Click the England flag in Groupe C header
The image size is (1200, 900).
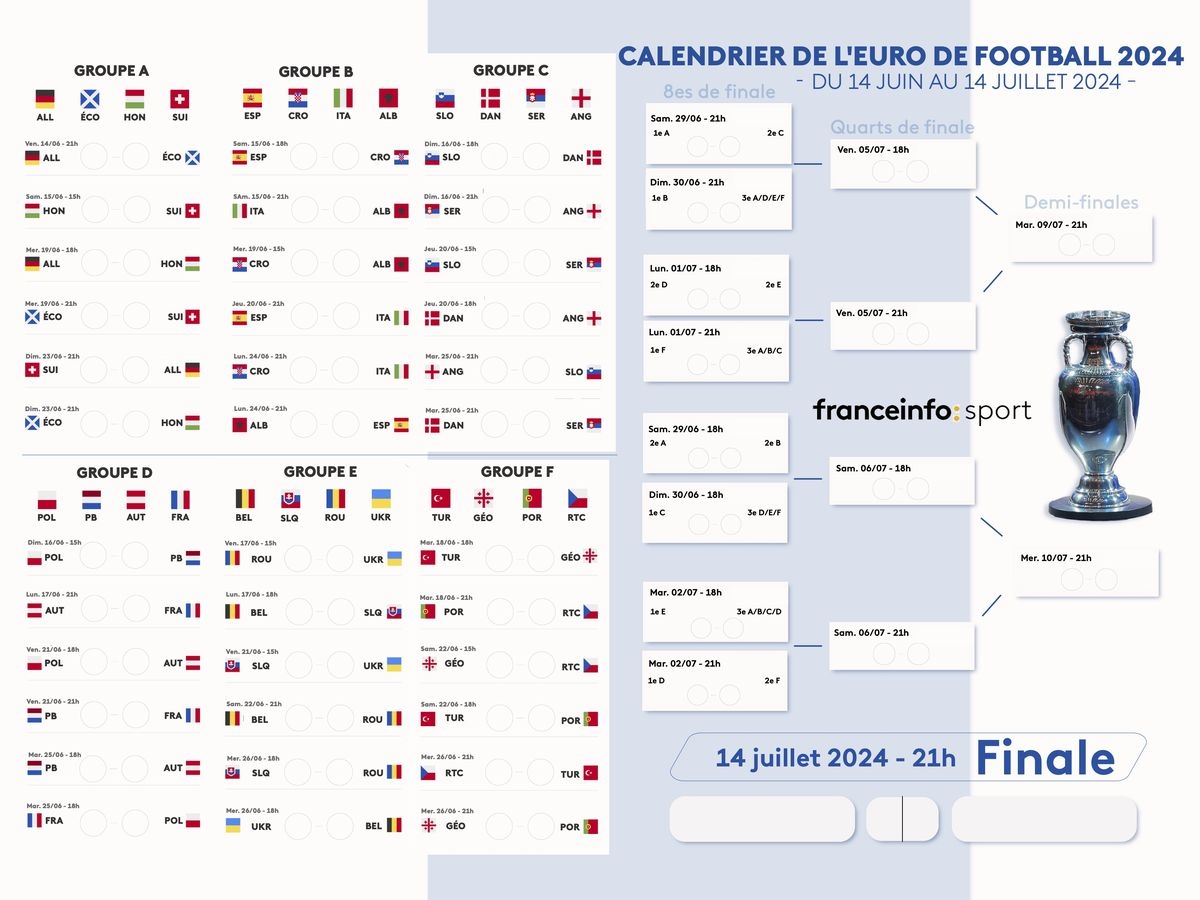(581, 98)
